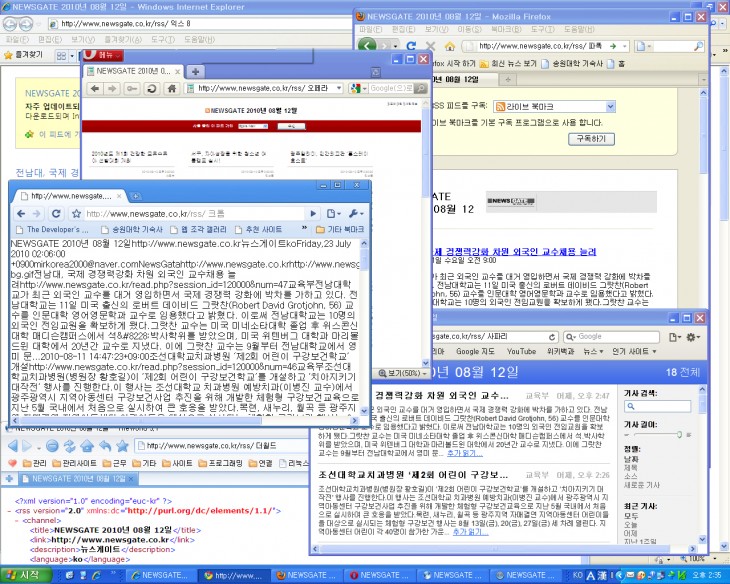Expand the Opera address bar dropdown
The height and width of the screenshot is (584, 730).
coord(339,88)
